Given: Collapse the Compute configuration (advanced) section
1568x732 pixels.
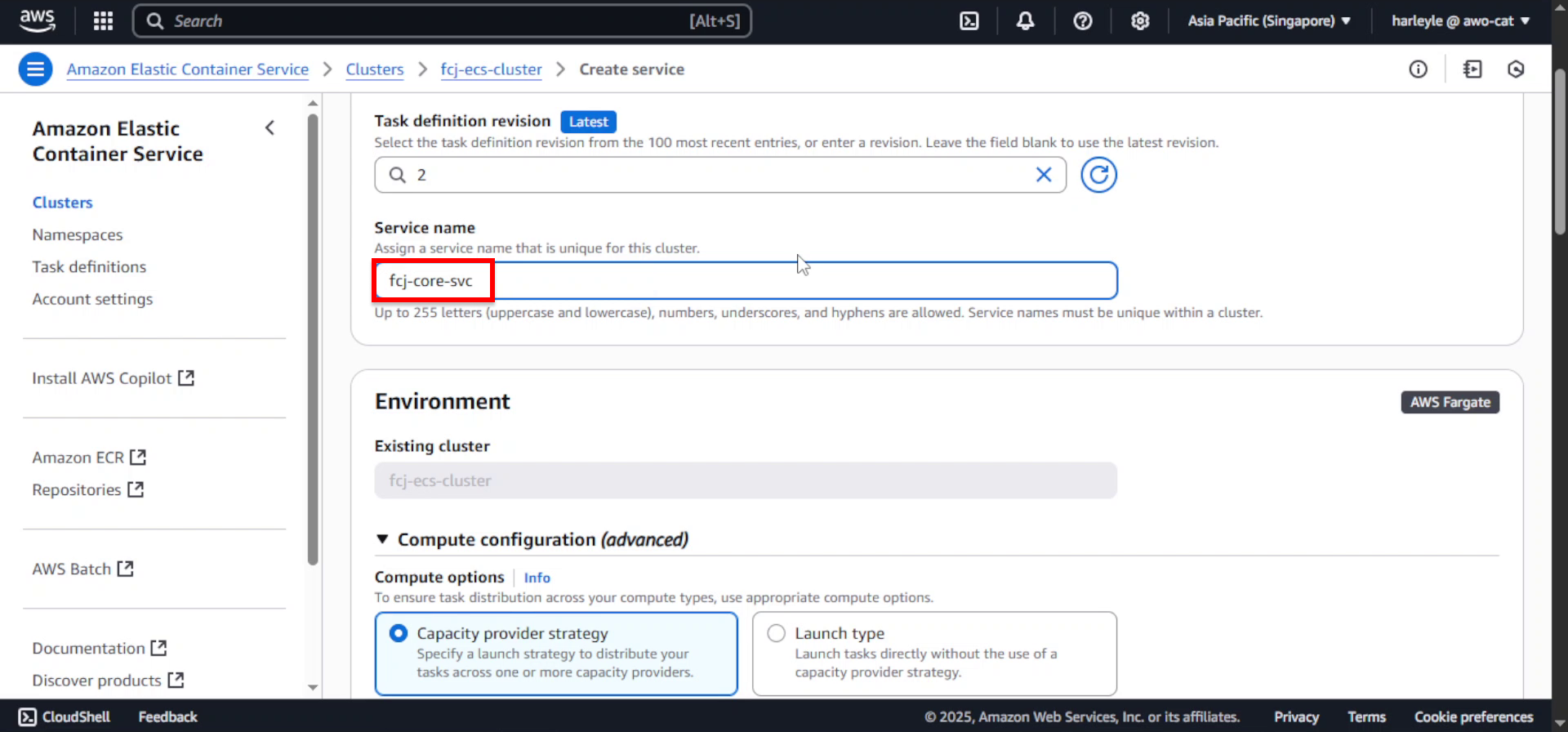Looking at the screenshot, I should [532, 539].
